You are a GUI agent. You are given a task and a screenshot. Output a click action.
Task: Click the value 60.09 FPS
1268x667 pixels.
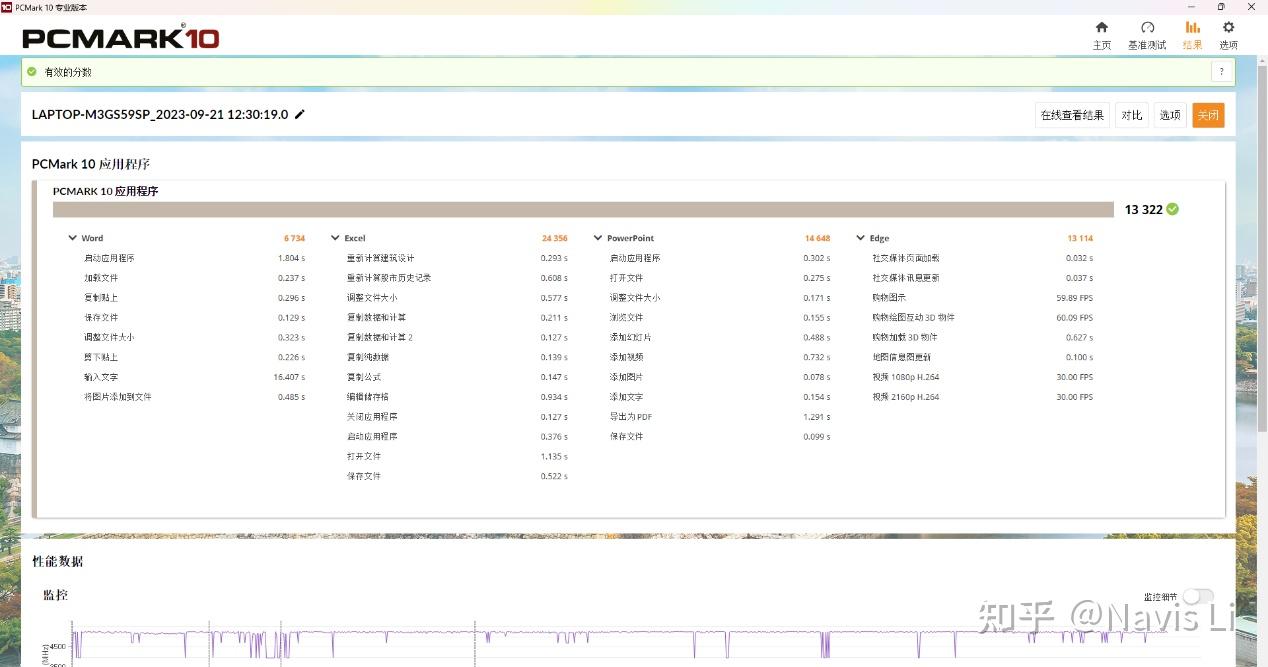tap(1075, 318)
